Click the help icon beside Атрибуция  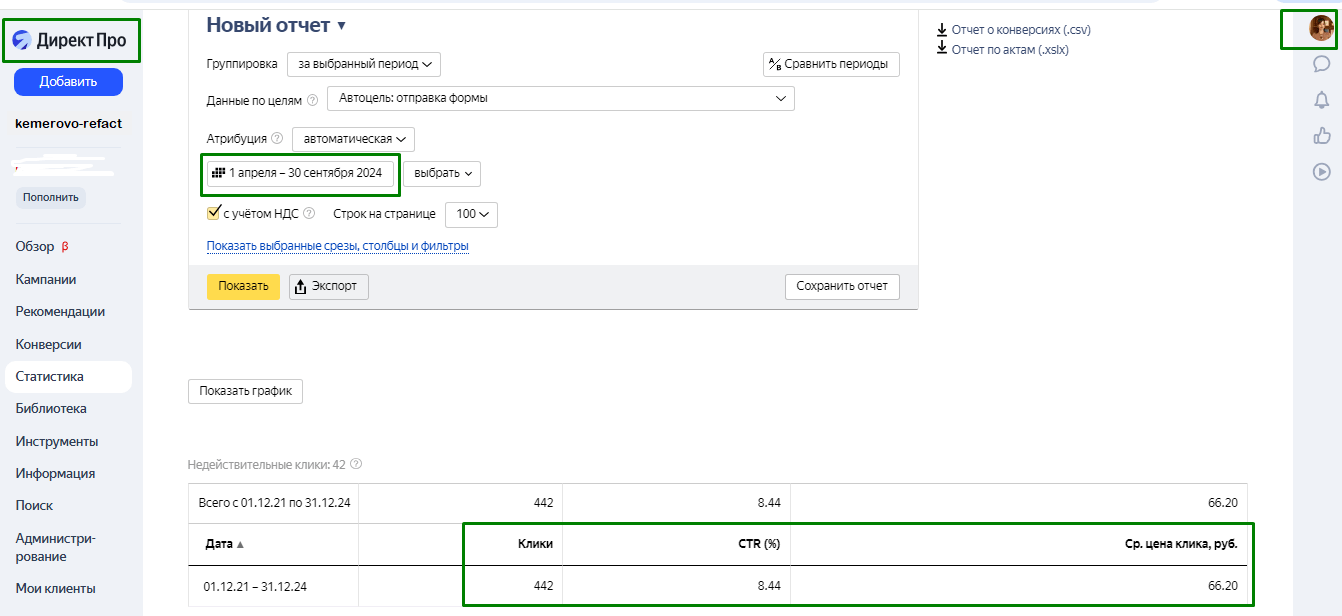[277, 140]
